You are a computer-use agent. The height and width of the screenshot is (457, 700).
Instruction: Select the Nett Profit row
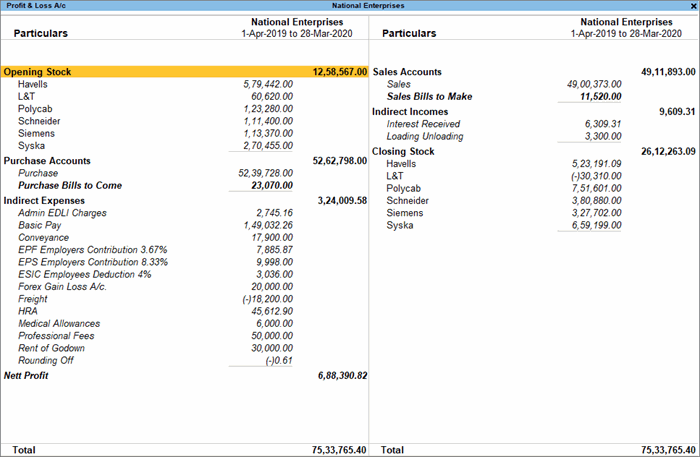(26, 376)
